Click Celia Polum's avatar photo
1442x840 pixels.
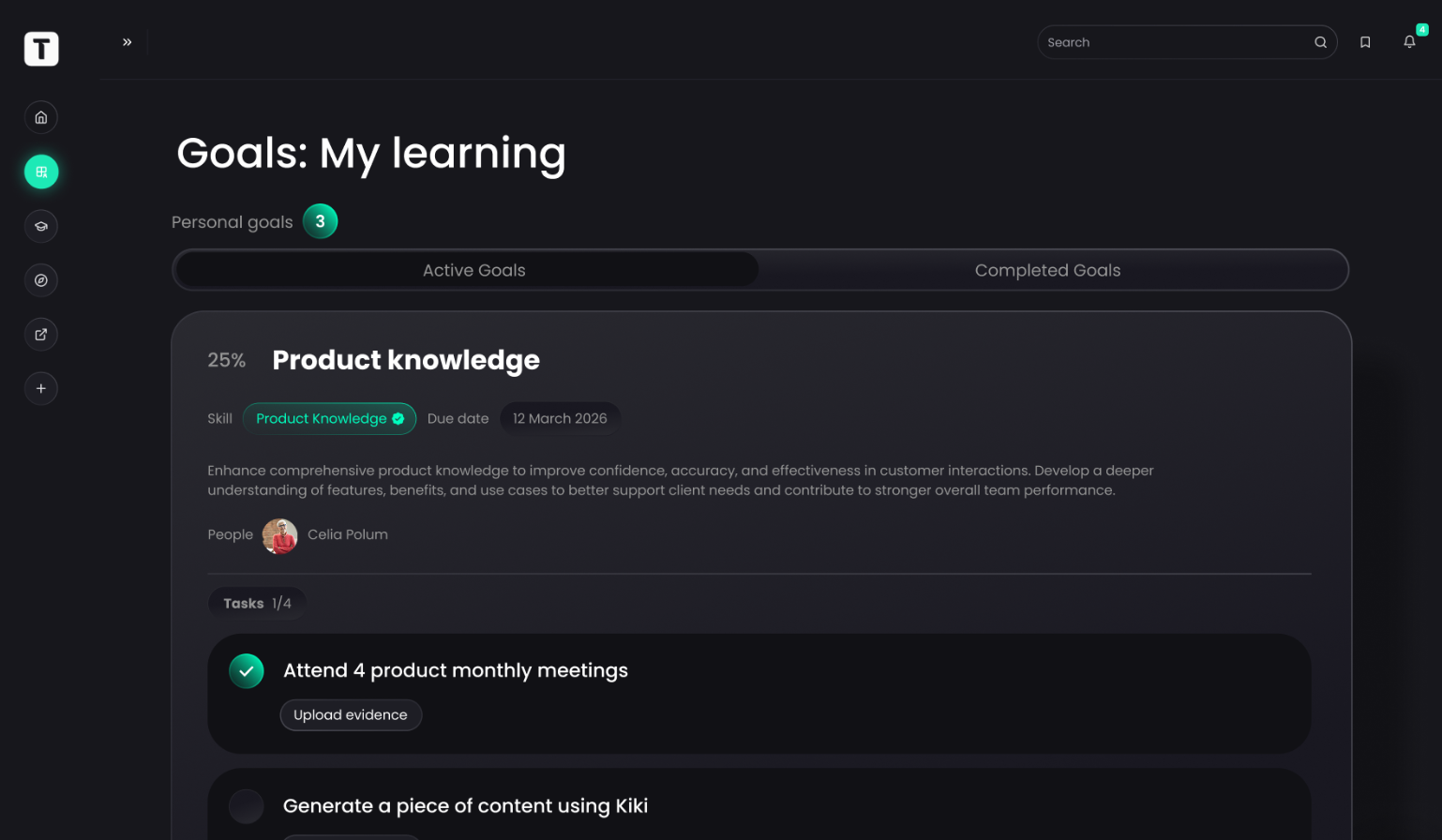pyautogui.click(x=280, y=536)
